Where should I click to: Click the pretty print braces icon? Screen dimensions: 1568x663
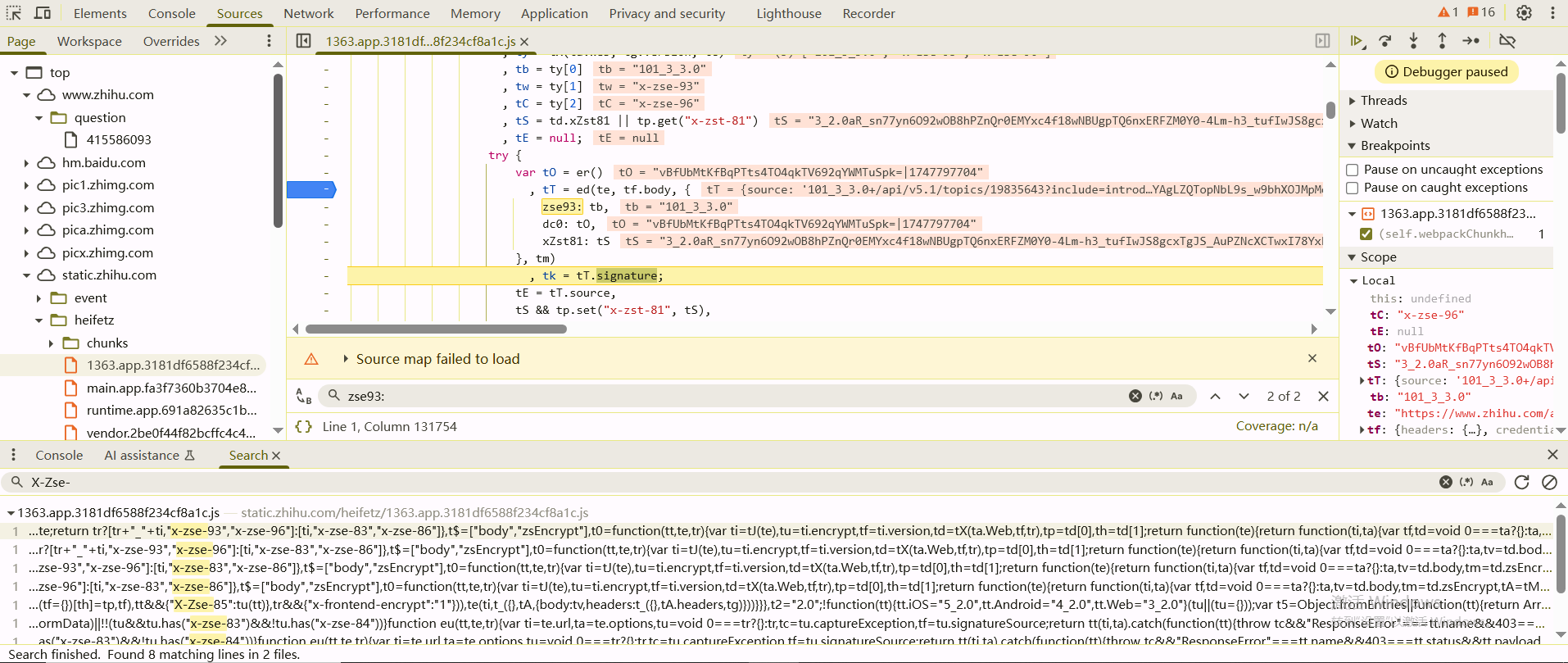303,427
